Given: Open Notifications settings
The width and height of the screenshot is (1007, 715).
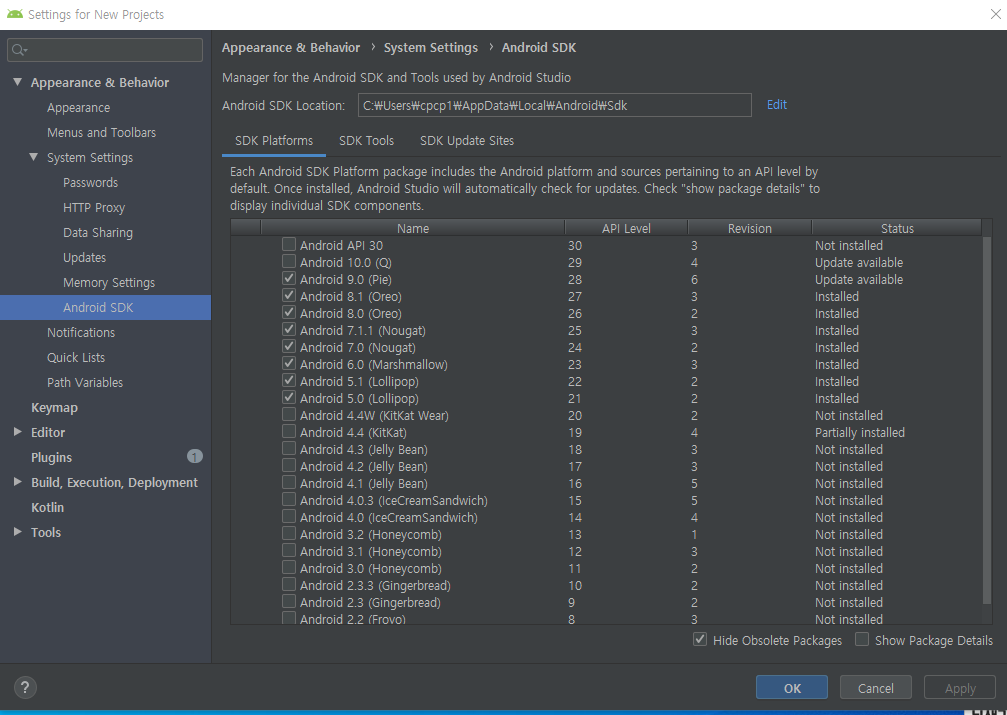Looking at the screenshot, I should pyautogui.click(x=81, y=332).
